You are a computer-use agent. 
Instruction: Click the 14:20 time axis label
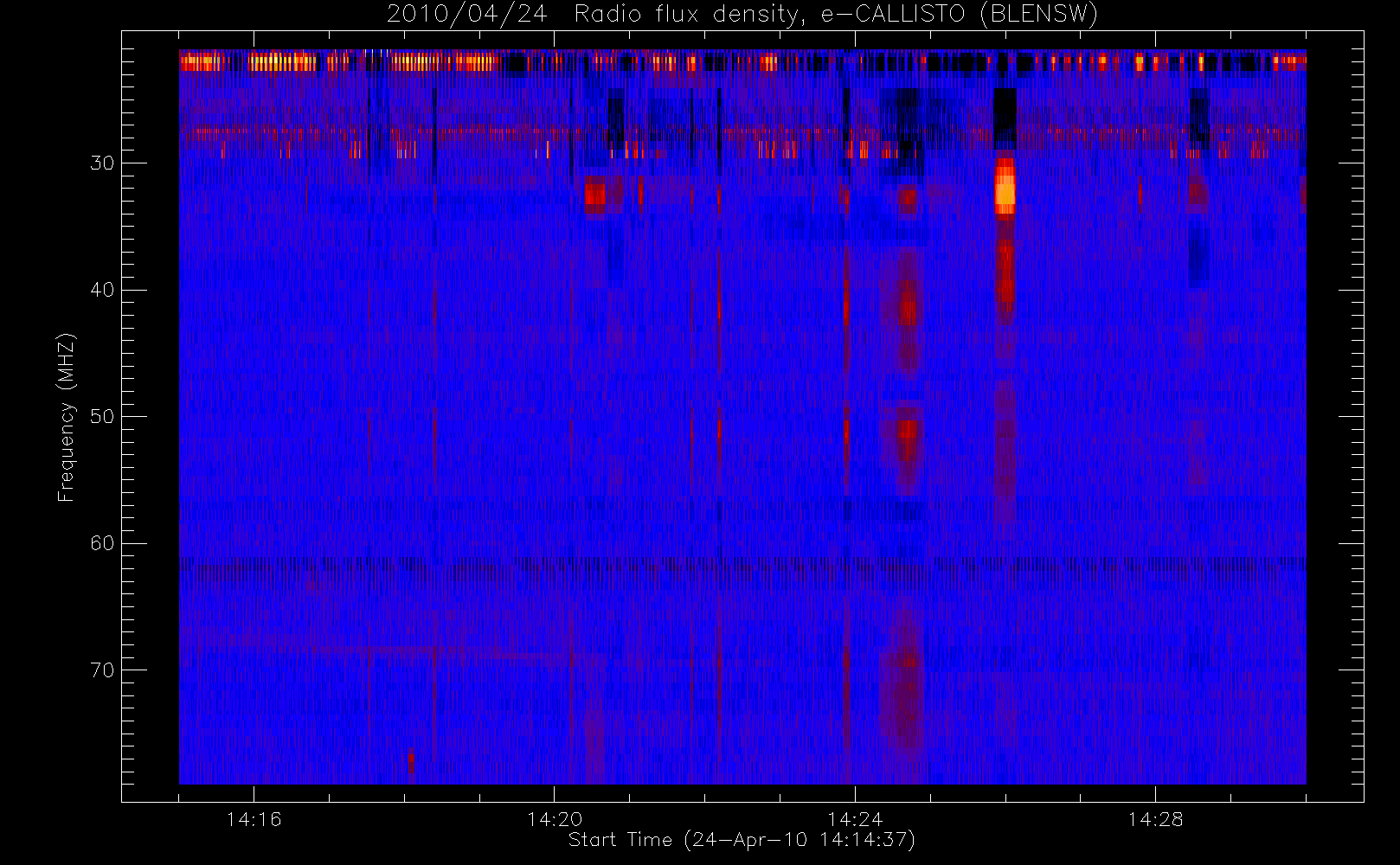(554, 819)
